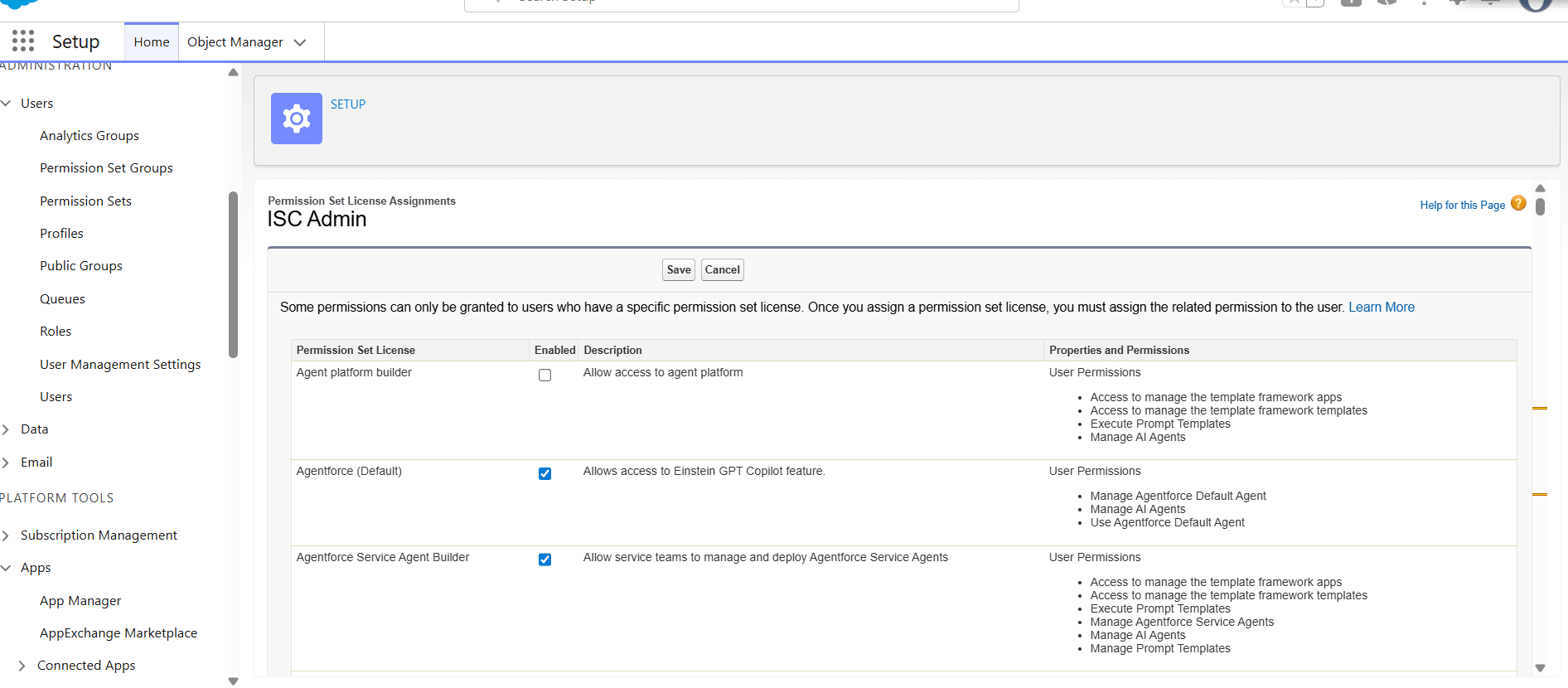This screenshot has height=688, width=1568.
Task: Open App Manager in sidebar
Action: tap(80, 601)
